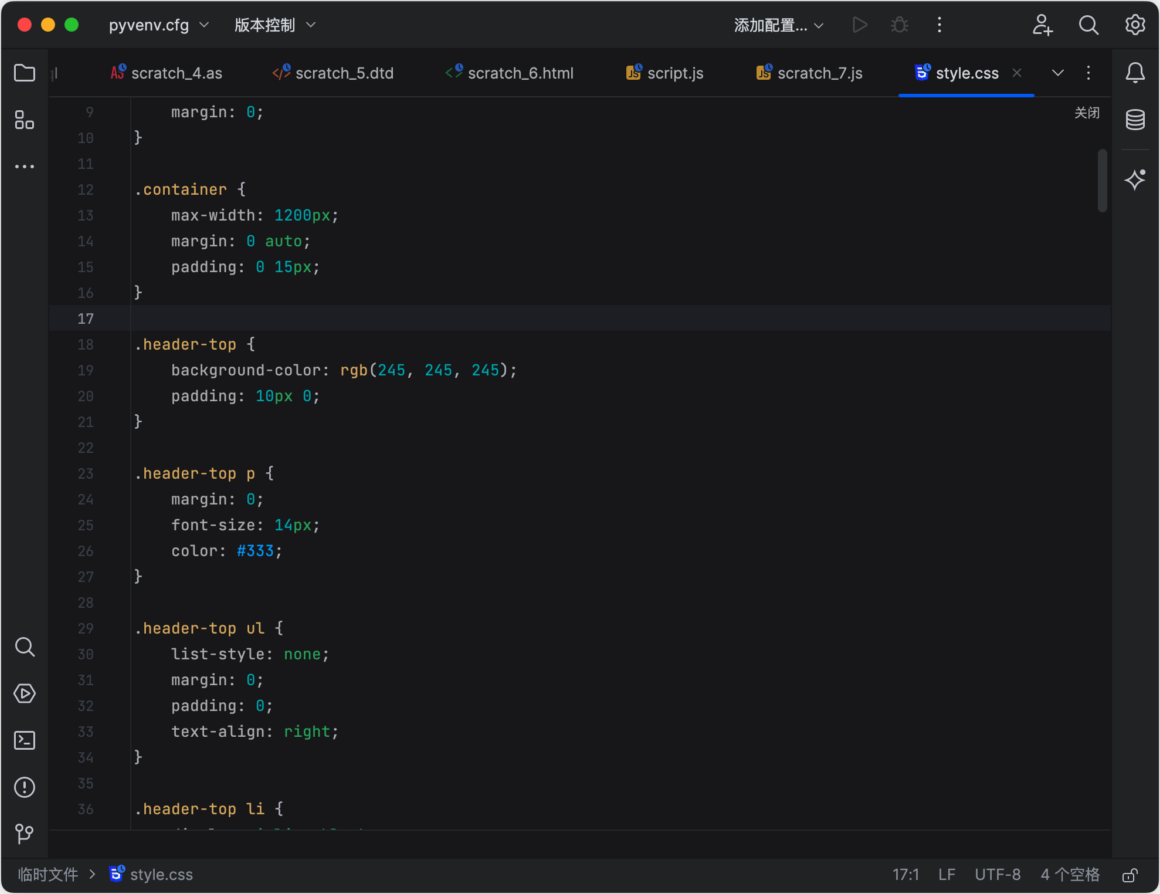Screen dimensions: 1160x894
Task: Click the '.header-top p' selector
Action: [x=195, y=474]
